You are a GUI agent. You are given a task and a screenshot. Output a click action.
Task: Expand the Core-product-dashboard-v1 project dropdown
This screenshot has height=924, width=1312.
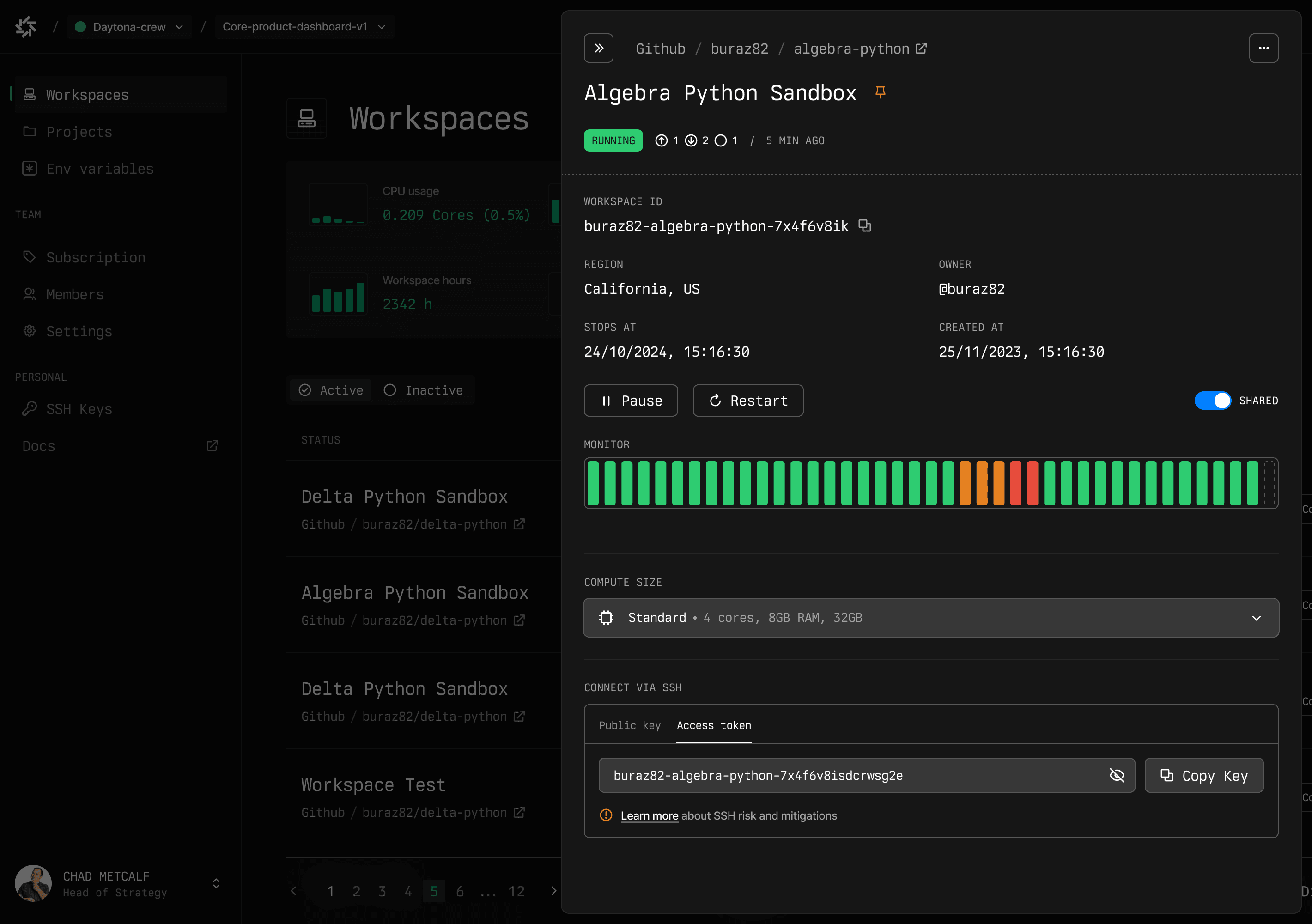(x=304, y=27)
